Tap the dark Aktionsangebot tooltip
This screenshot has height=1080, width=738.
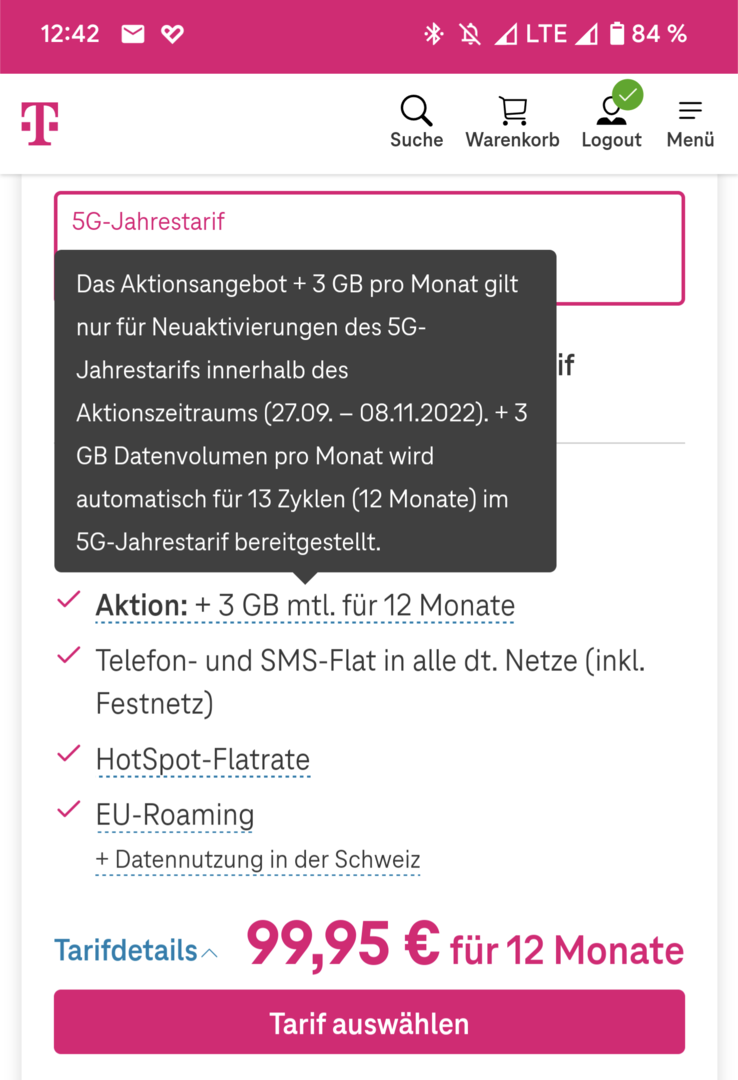pyautogui.click(x=305, y=412)
